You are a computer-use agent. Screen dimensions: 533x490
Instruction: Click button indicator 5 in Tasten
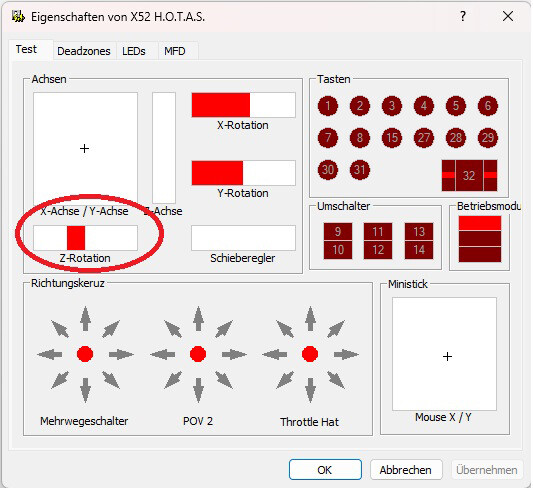click(455, 106)
